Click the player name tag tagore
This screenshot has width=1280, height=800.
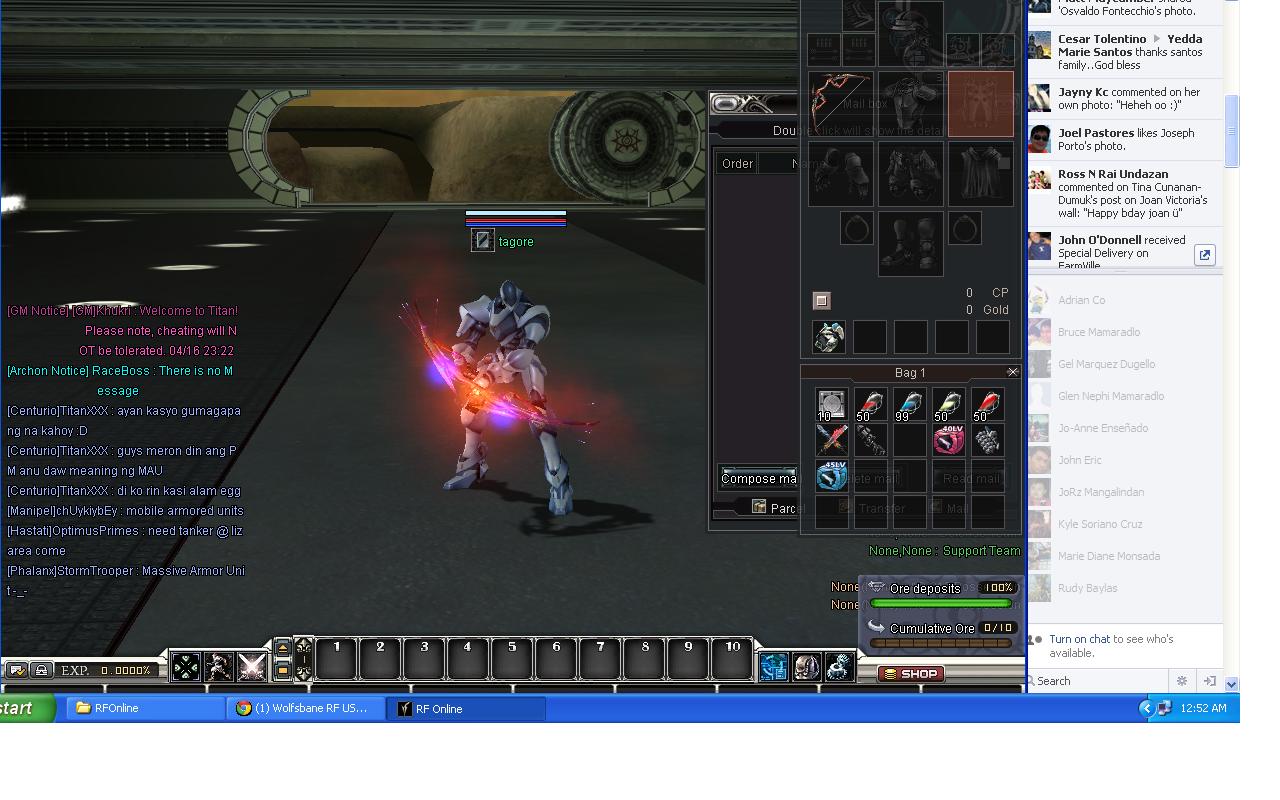(x=516, y=242)
